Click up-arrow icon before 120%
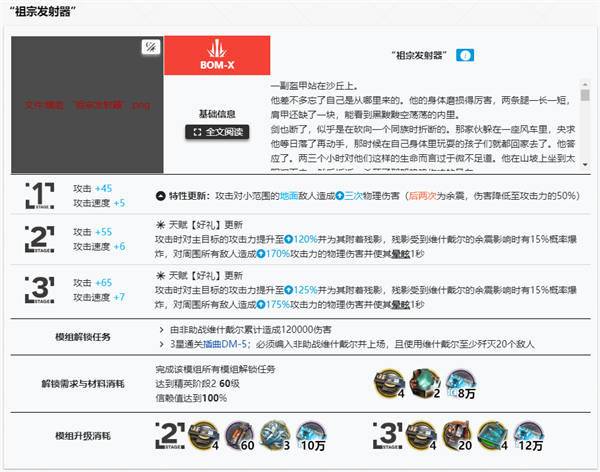Screen dimensions: 600x472 289,239
